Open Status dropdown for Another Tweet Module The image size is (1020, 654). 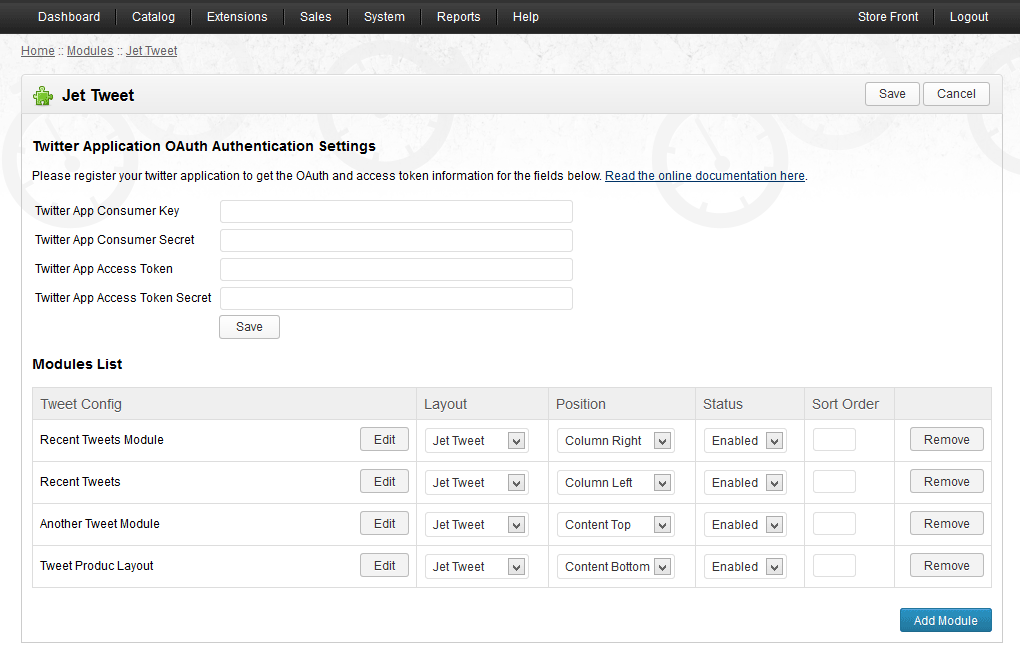[745, 525]
